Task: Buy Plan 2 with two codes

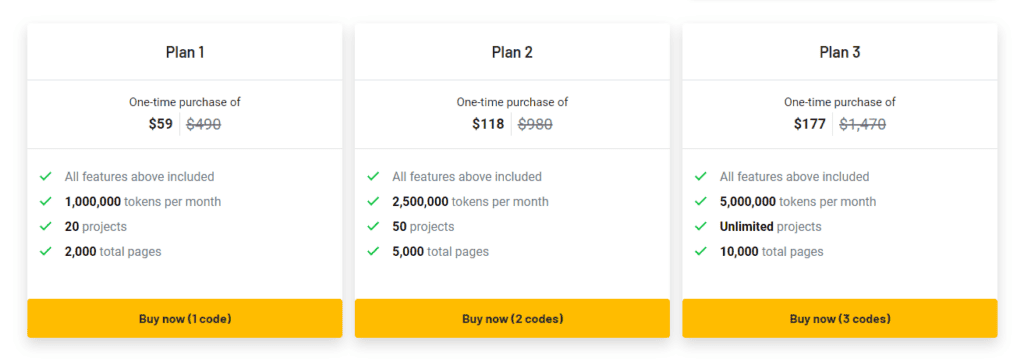Action: 513,318
